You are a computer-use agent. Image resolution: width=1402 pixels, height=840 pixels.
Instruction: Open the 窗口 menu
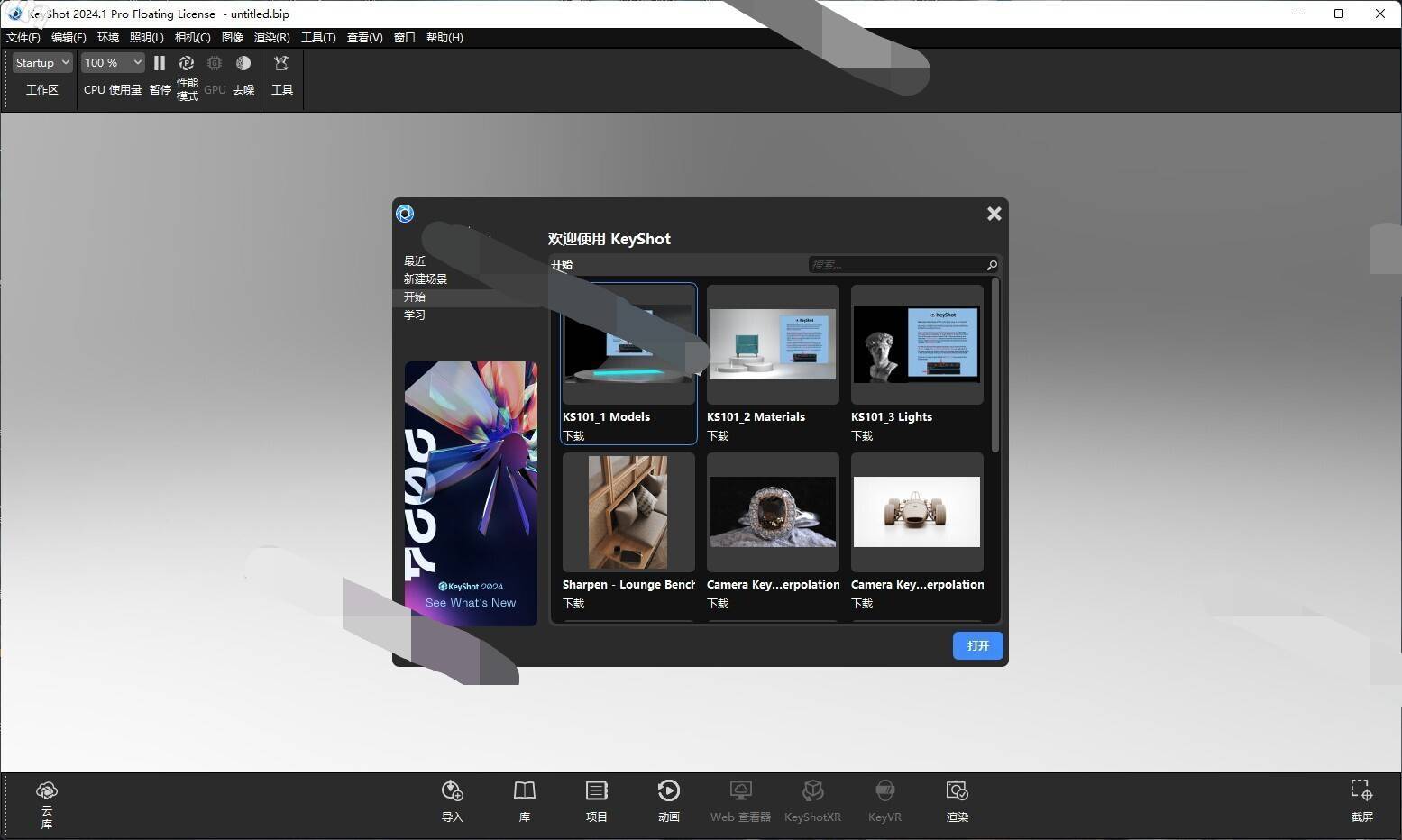(x=405, y=38)
